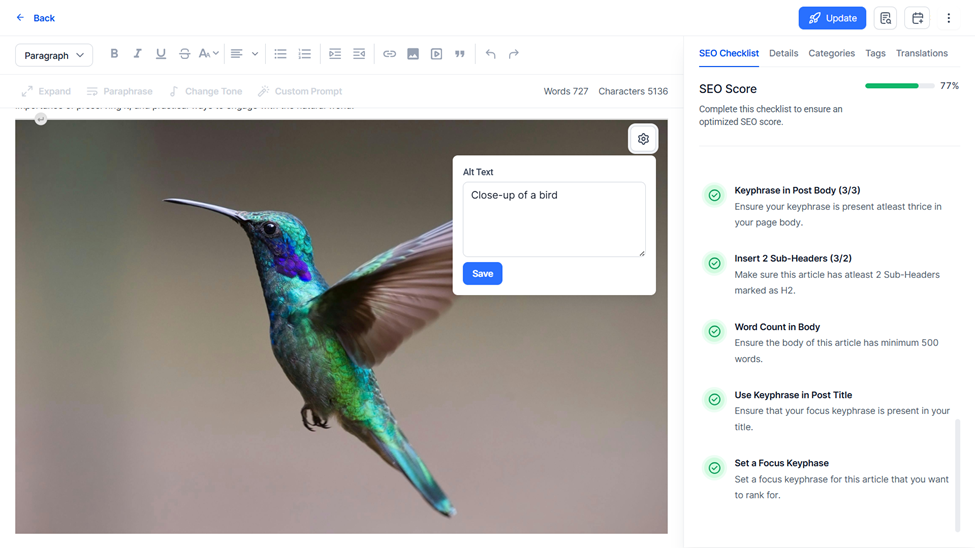975x548 pixels.
Task: Click the Use Keyphrase in Post Title check icon
Action: pyautogui.click(x=714, y=399)
